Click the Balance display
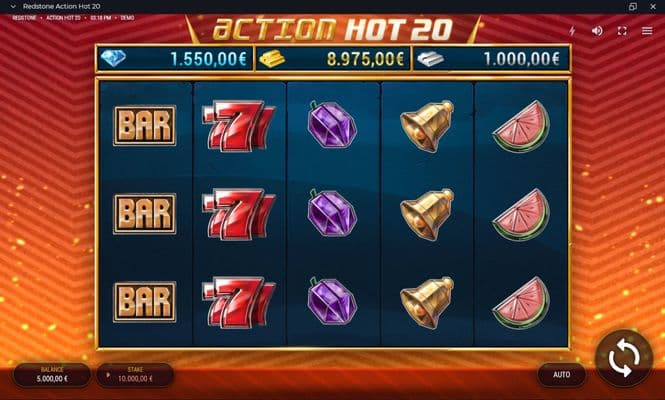The image size is (665, 400). tap(52, 375)
